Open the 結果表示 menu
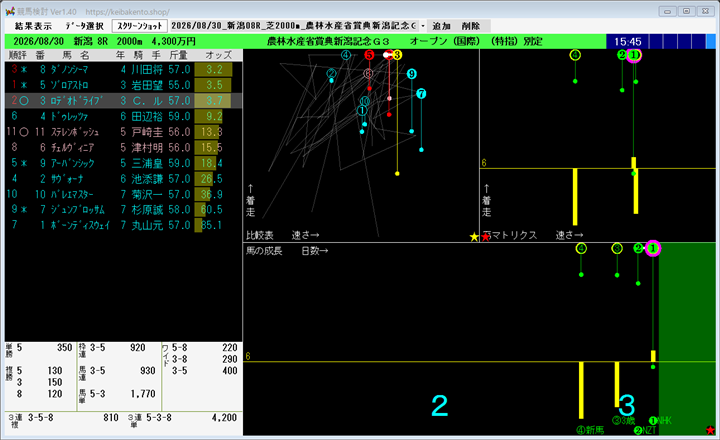Viewport: 720px width, 440px height. point(33,26)
